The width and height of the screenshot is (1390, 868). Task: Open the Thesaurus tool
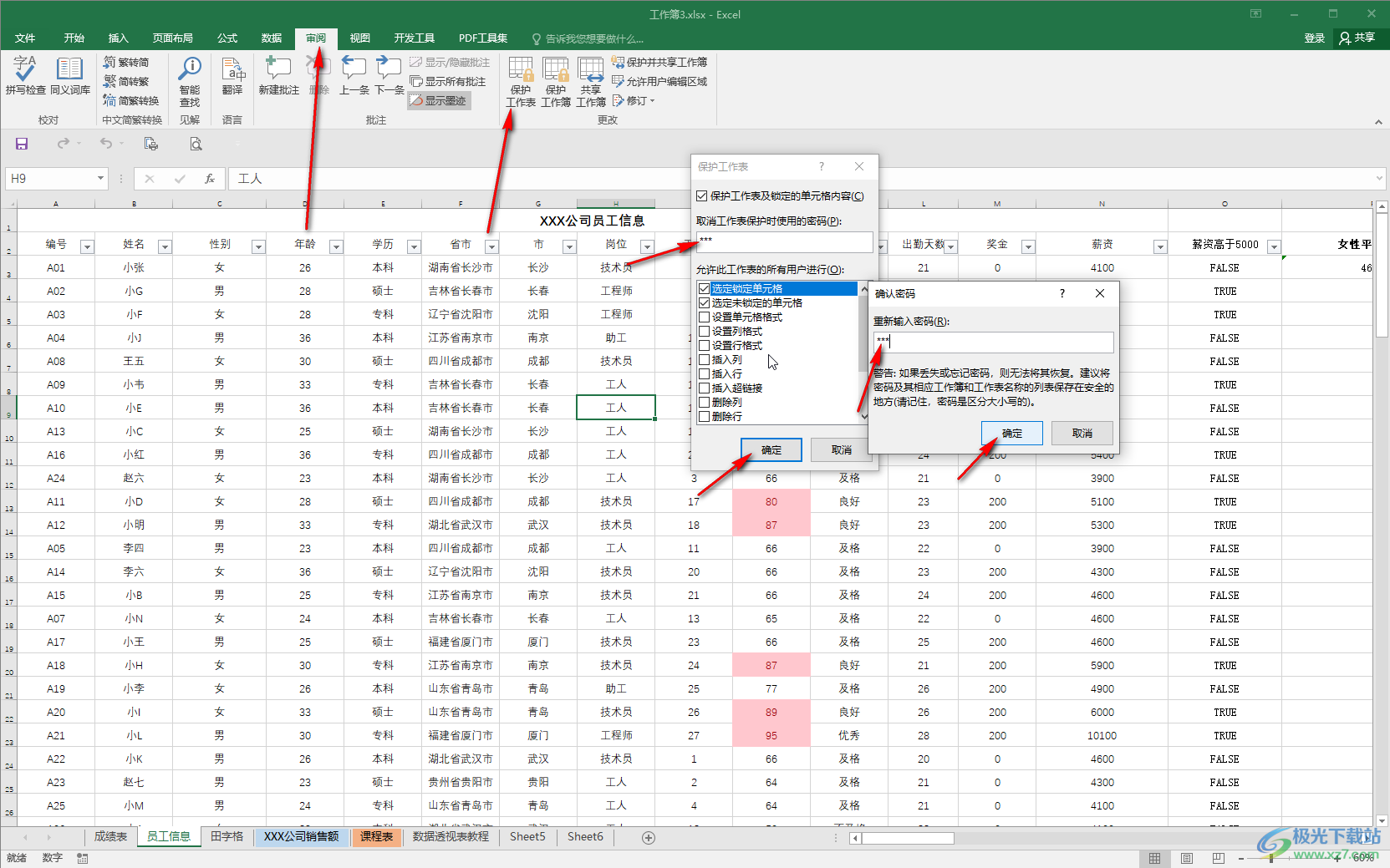click(70, 76)
